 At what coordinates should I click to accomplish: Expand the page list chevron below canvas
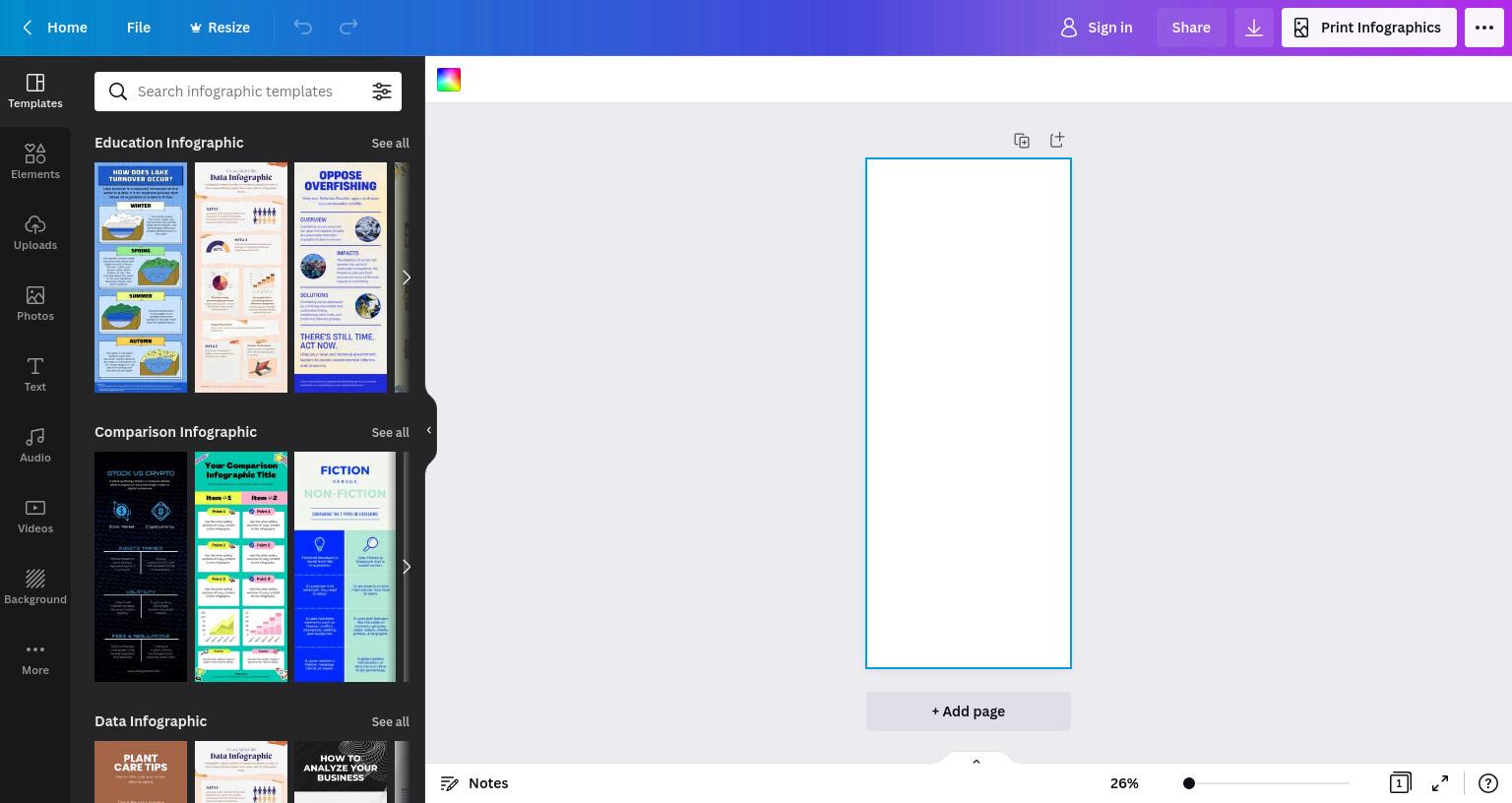pyautogui.click(x=976, y=761)
